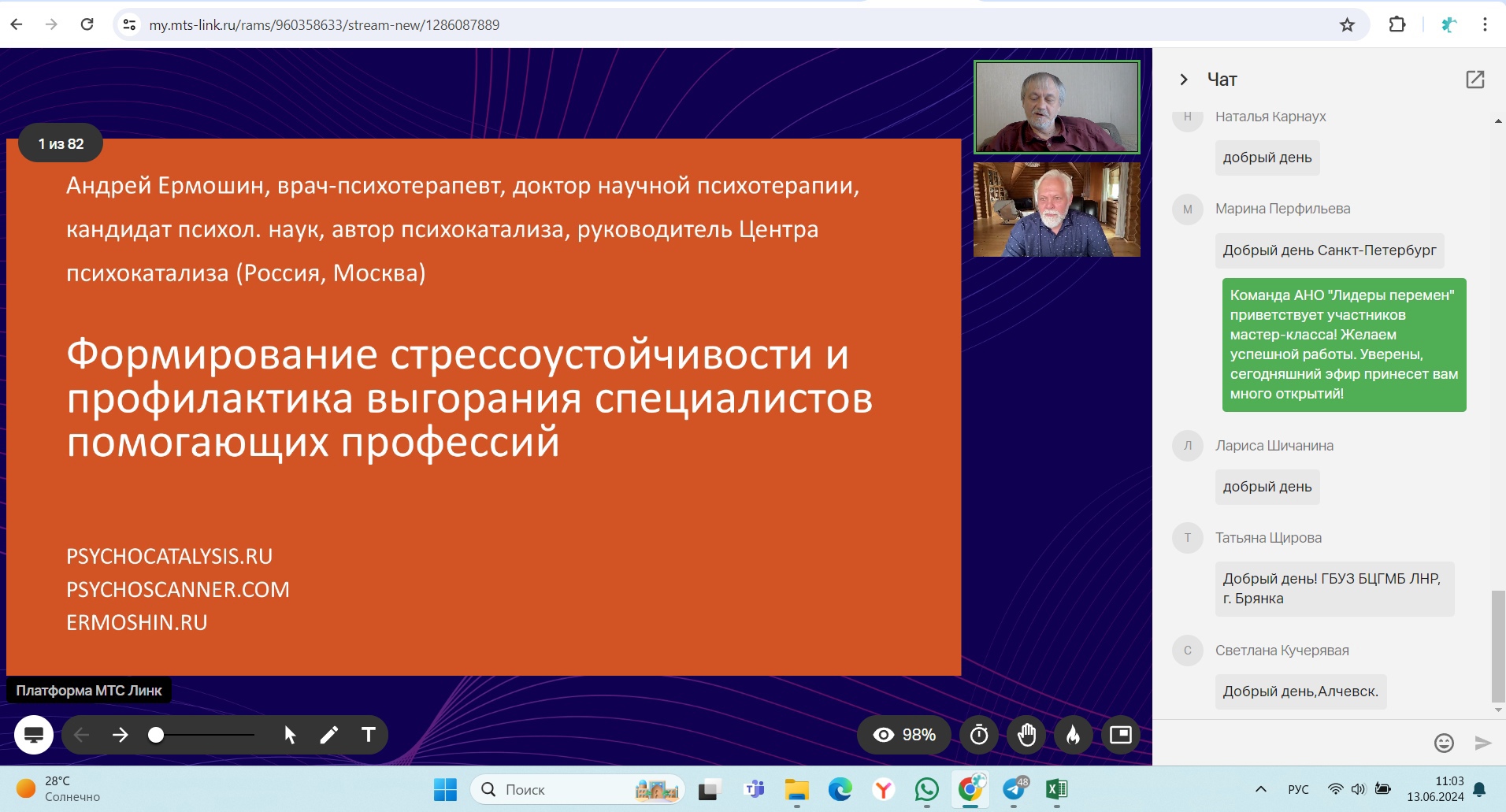The width and height of the screenshot is (1506, 812).
Task: Toggle picture-in-picture layout button
Action: [1120, 735]
